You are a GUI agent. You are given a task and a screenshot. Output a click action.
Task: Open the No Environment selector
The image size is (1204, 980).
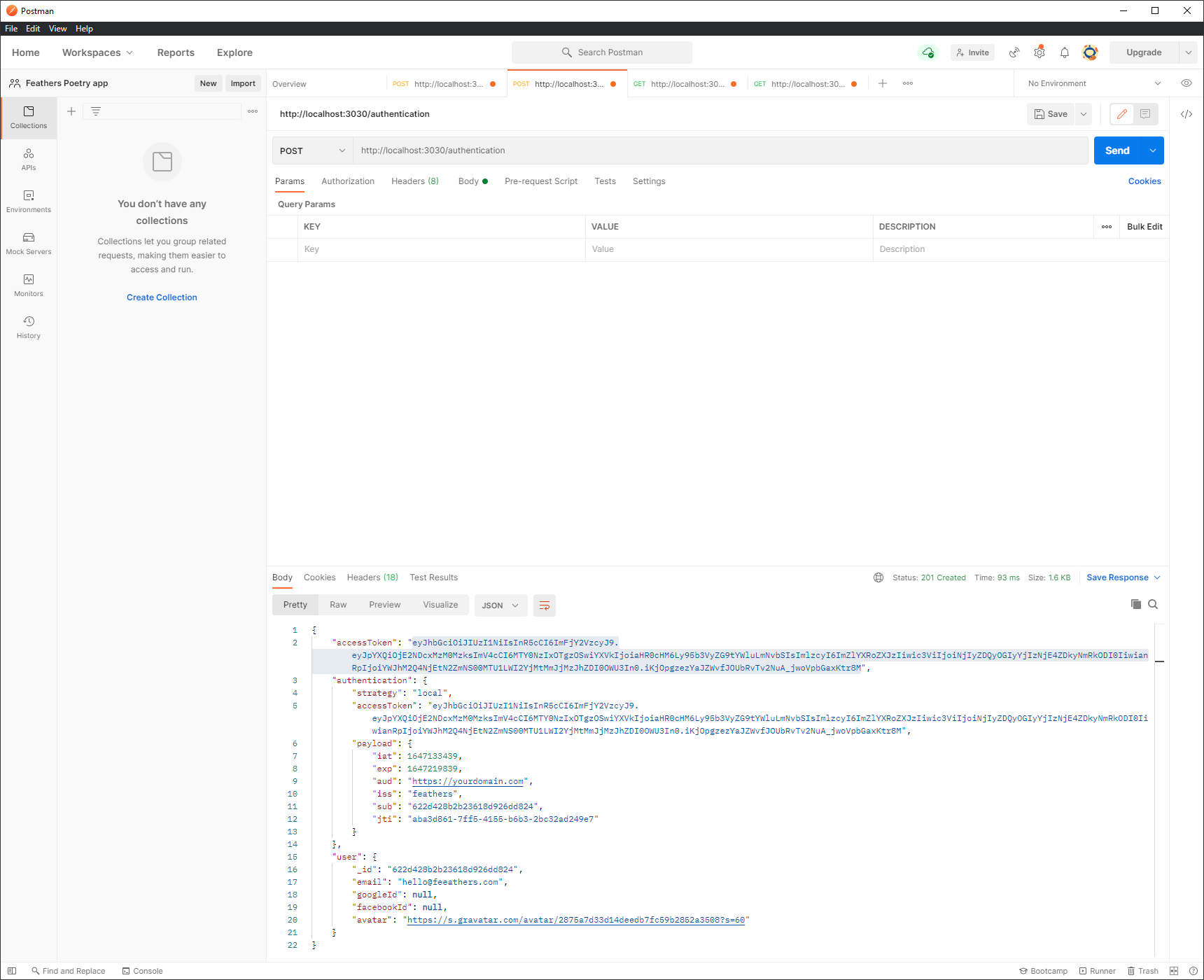pos(1094,83)
